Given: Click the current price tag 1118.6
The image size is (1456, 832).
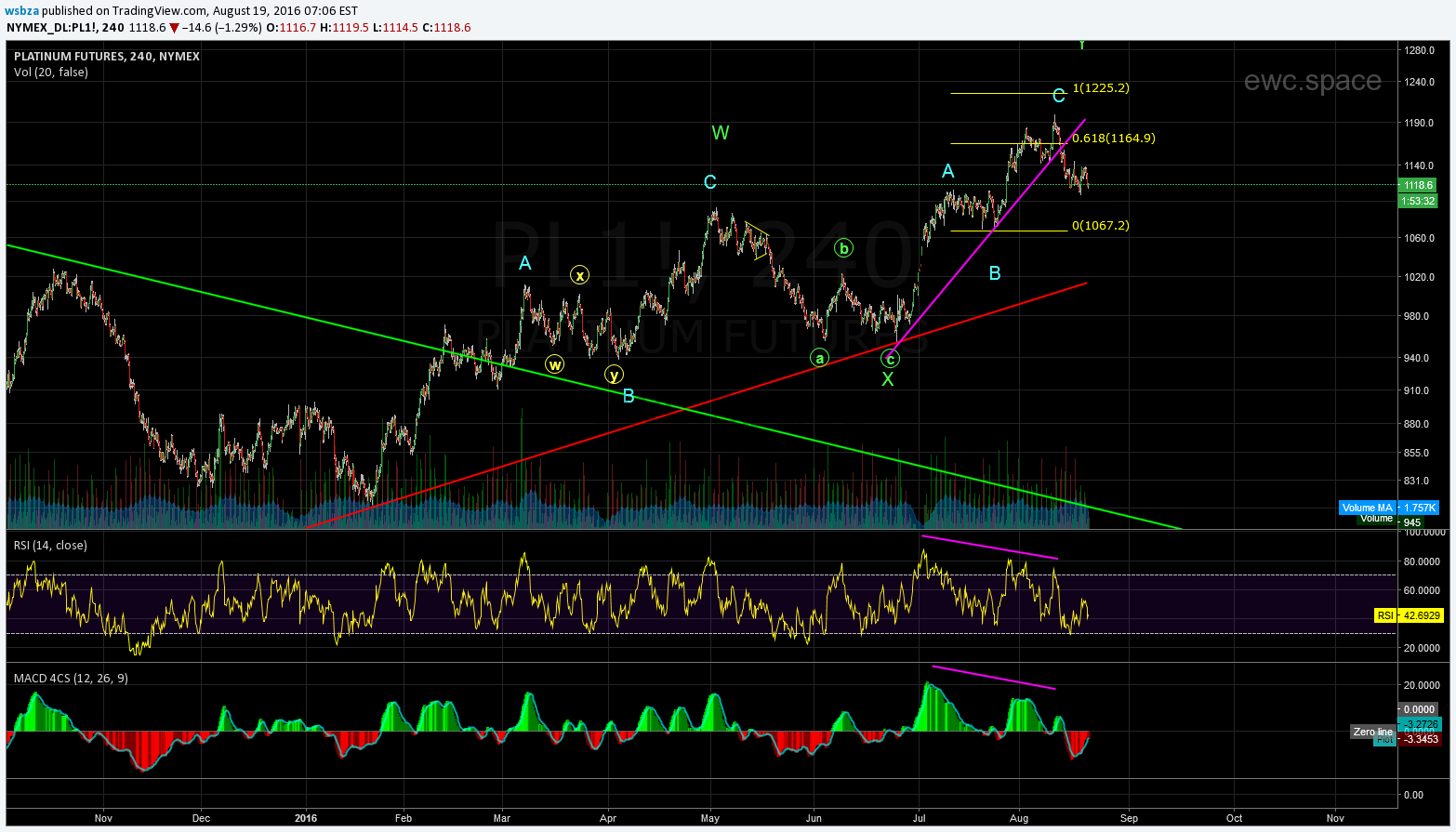Looking at the screenshot, I should (x=1418, y=185).
